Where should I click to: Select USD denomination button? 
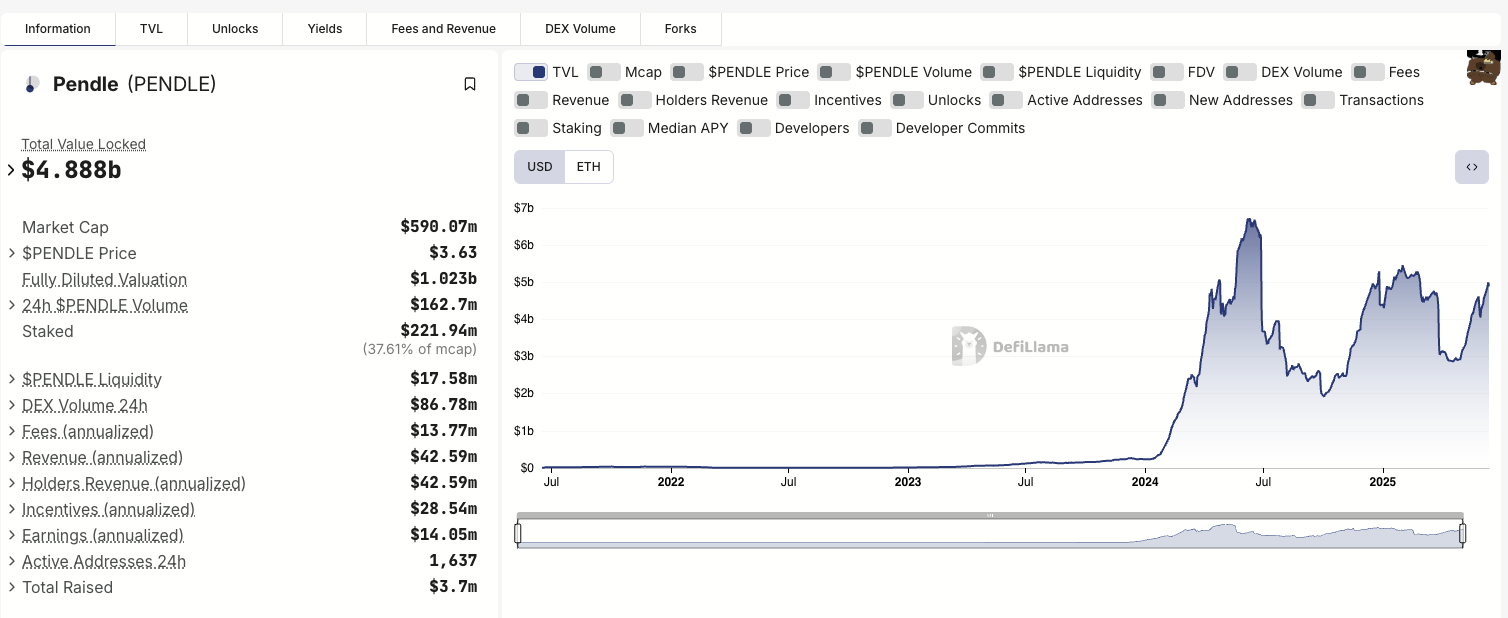coord(540,167)
